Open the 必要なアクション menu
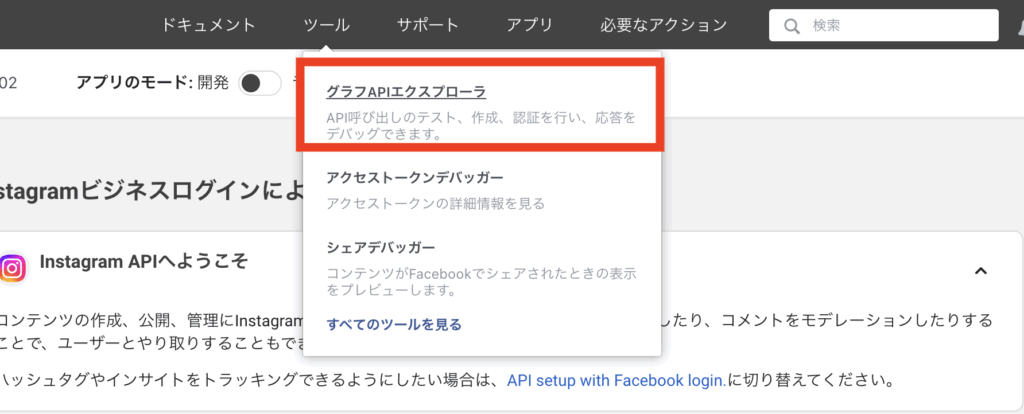Viewport: 1024px width, 414px height. [x=664, y=25]
